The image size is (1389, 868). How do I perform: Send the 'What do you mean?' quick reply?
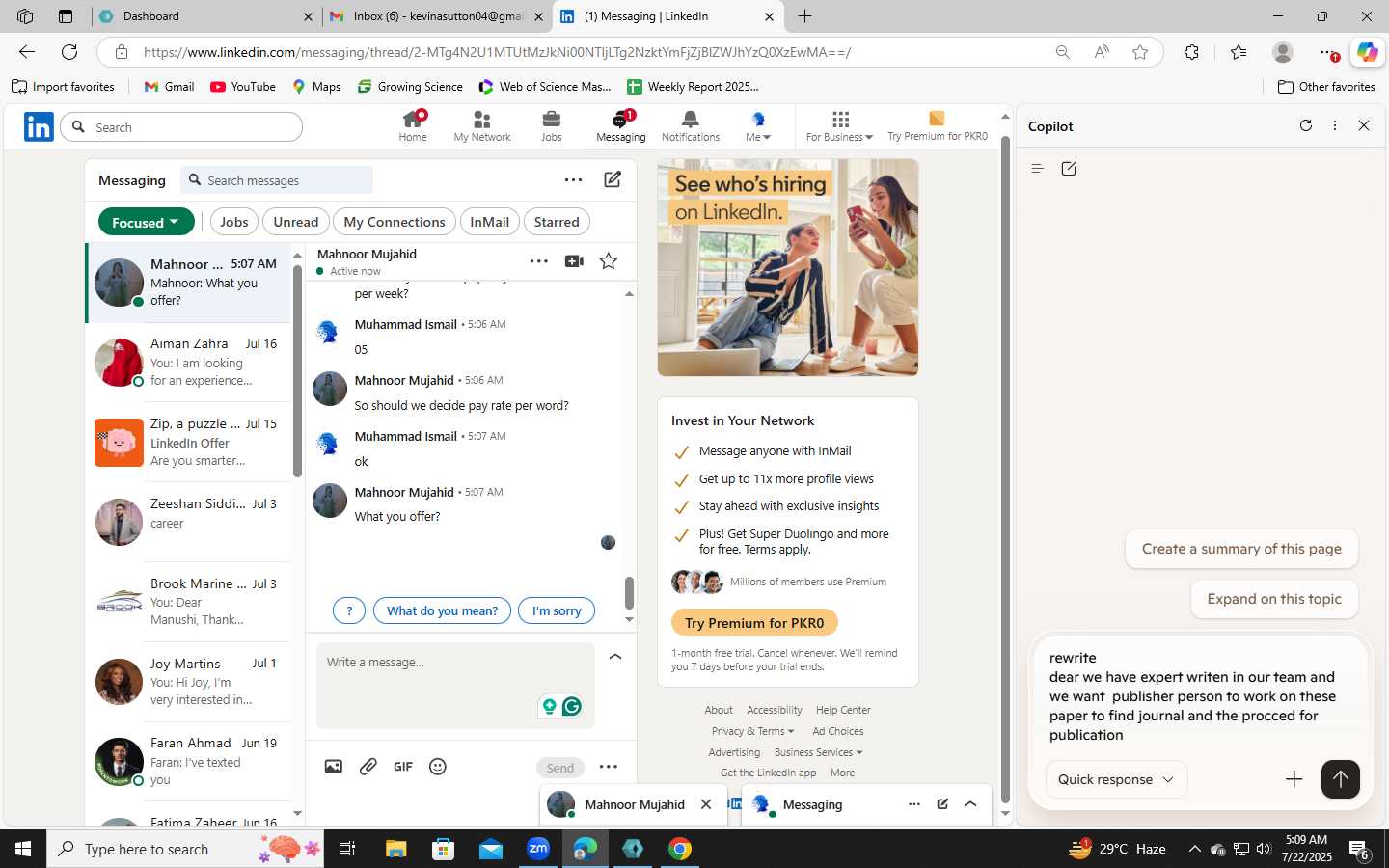[442, 610]
